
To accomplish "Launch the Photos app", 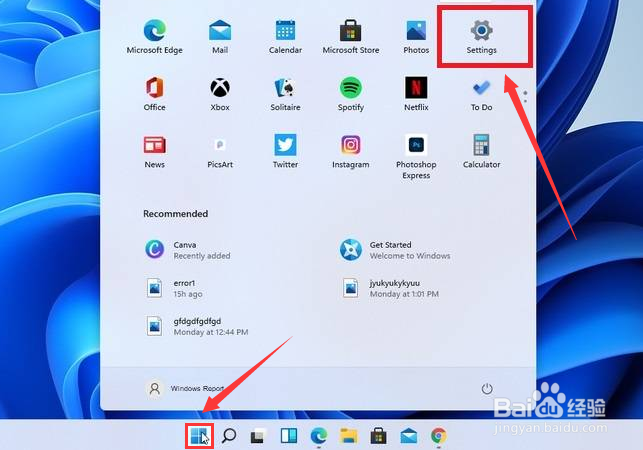I will click(x=416, y=37).
